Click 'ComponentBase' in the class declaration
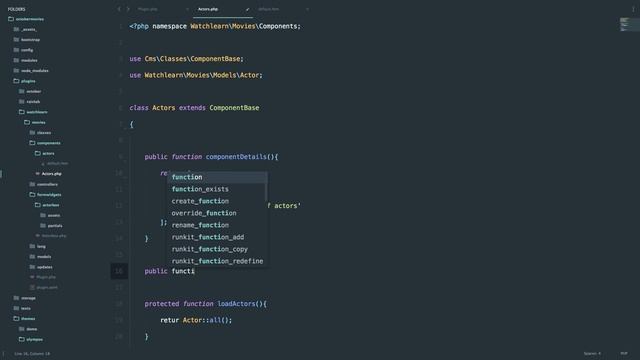 [234, 108]
